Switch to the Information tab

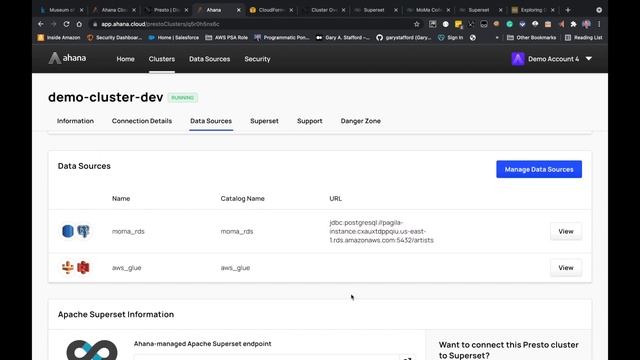click(x=75, y=121)
